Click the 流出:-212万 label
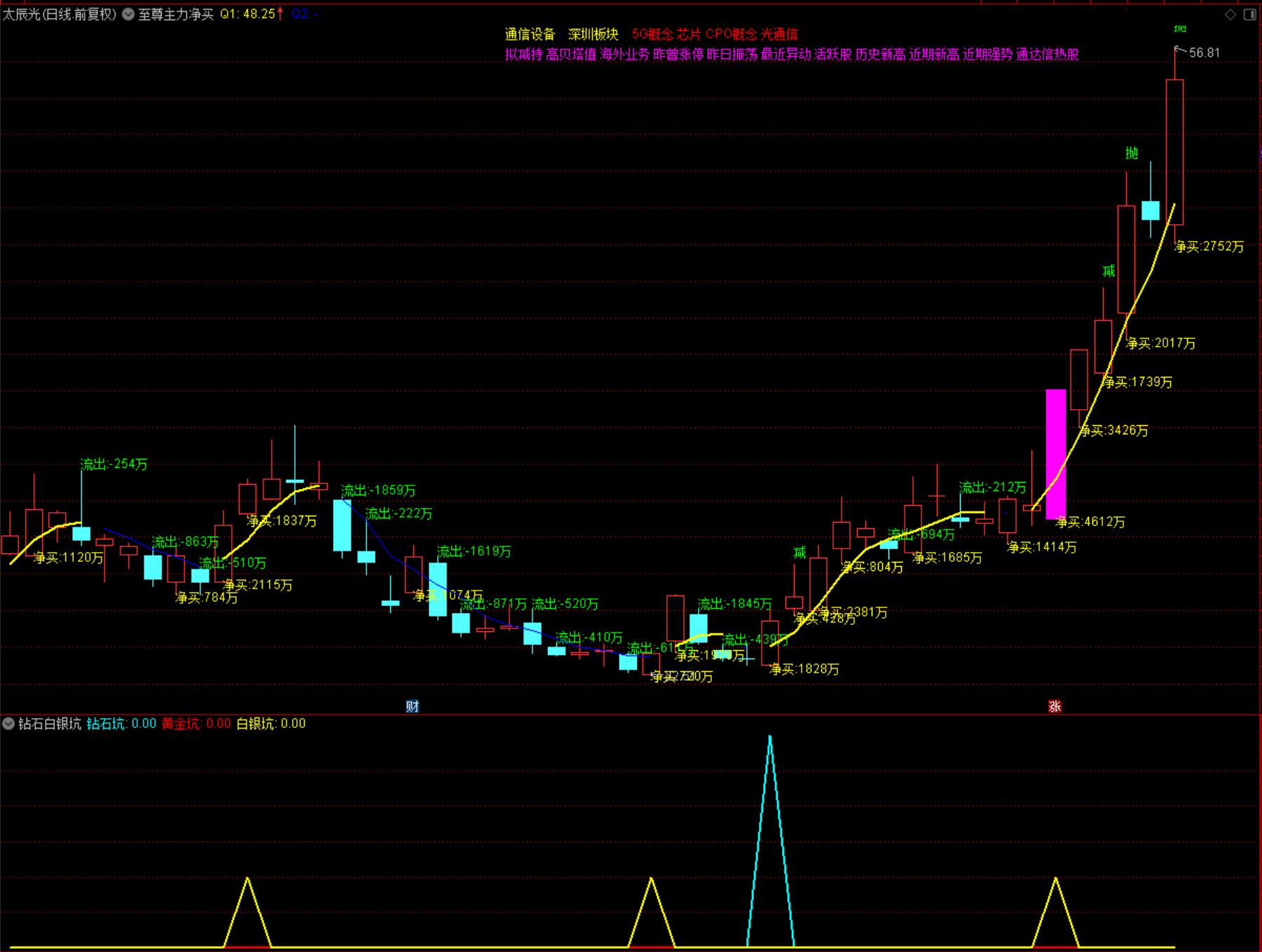Screen dimensions: 1262x952 coord(993,488)
